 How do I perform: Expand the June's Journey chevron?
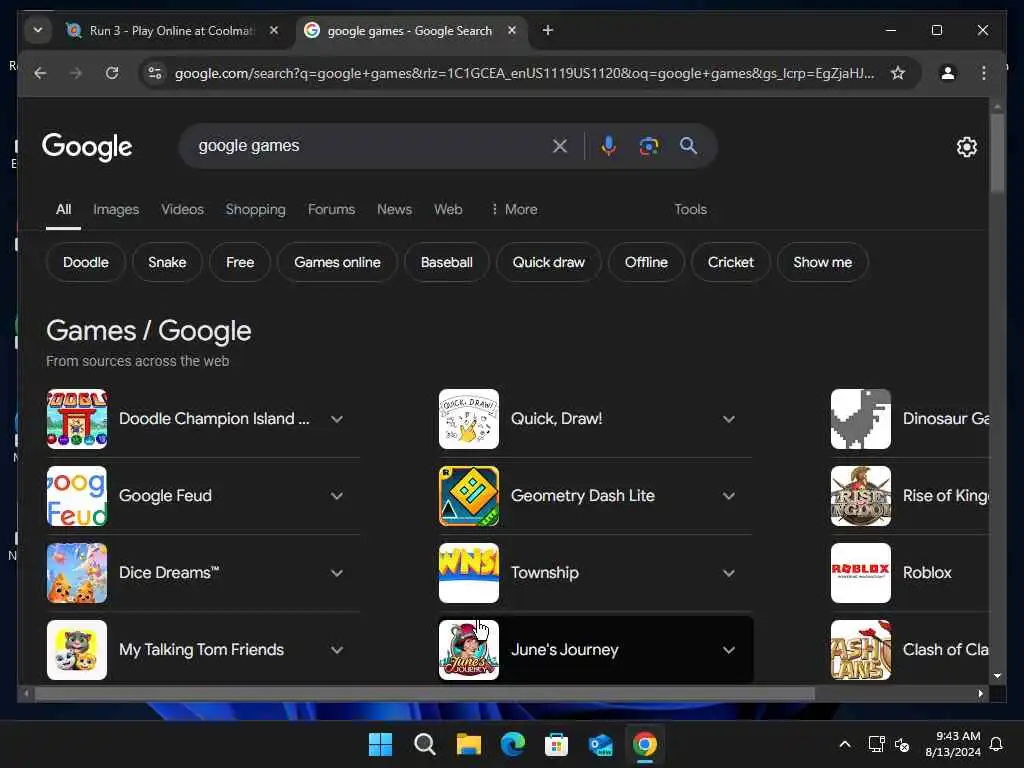(729, 650)
